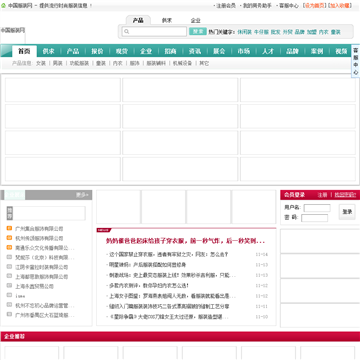Image resolution: width=360 pixels, height=360 pixels.
Task: Click the gray icon beside 'imee' listing
Action: point(9,296)
